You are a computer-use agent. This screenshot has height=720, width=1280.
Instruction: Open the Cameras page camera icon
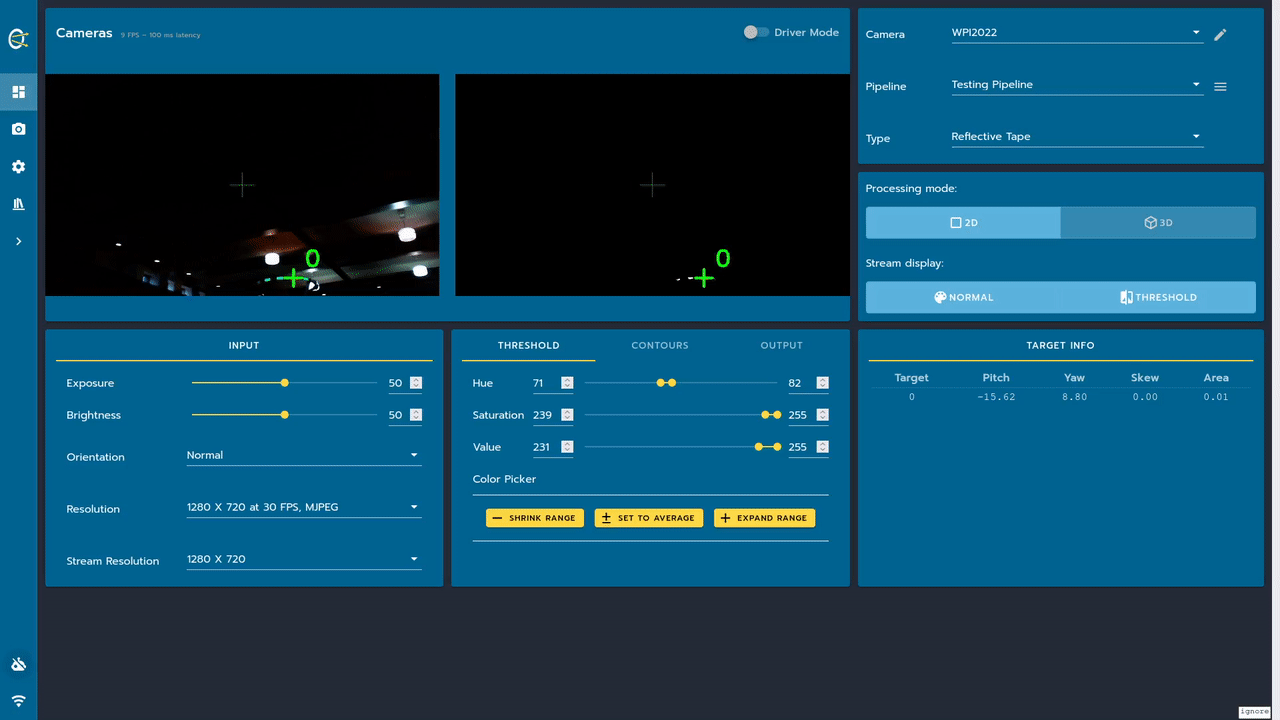click(x=18, y=129)
